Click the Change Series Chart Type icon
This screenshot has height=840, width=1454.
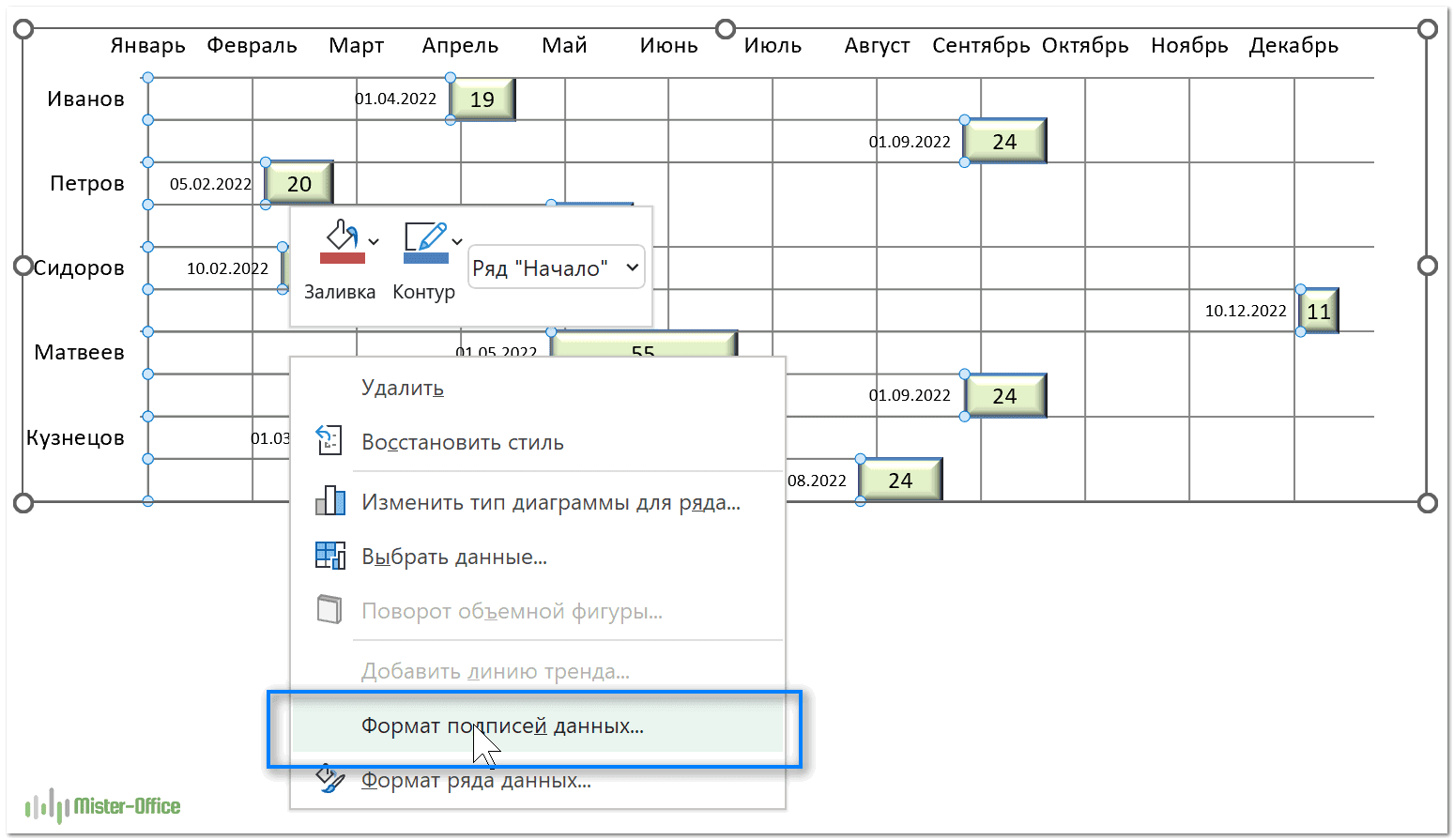pos(329,500)
